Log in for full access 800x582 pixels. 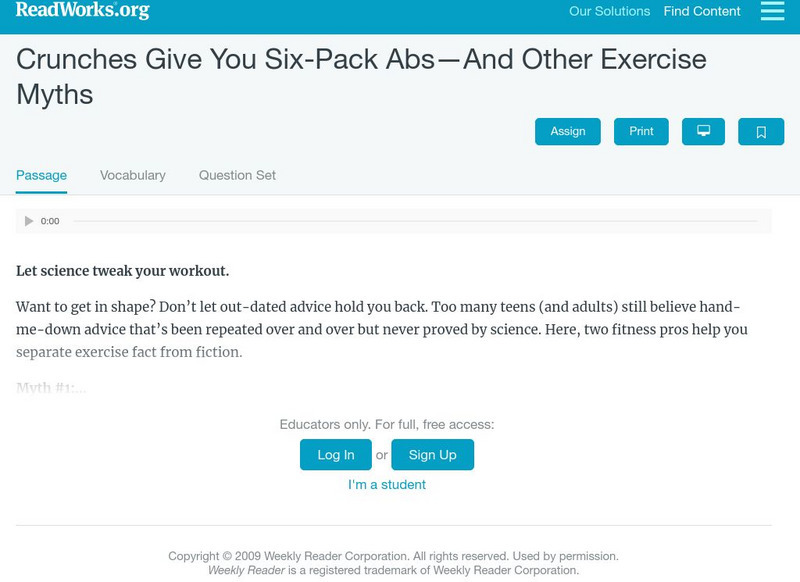(x=334, y=454)
